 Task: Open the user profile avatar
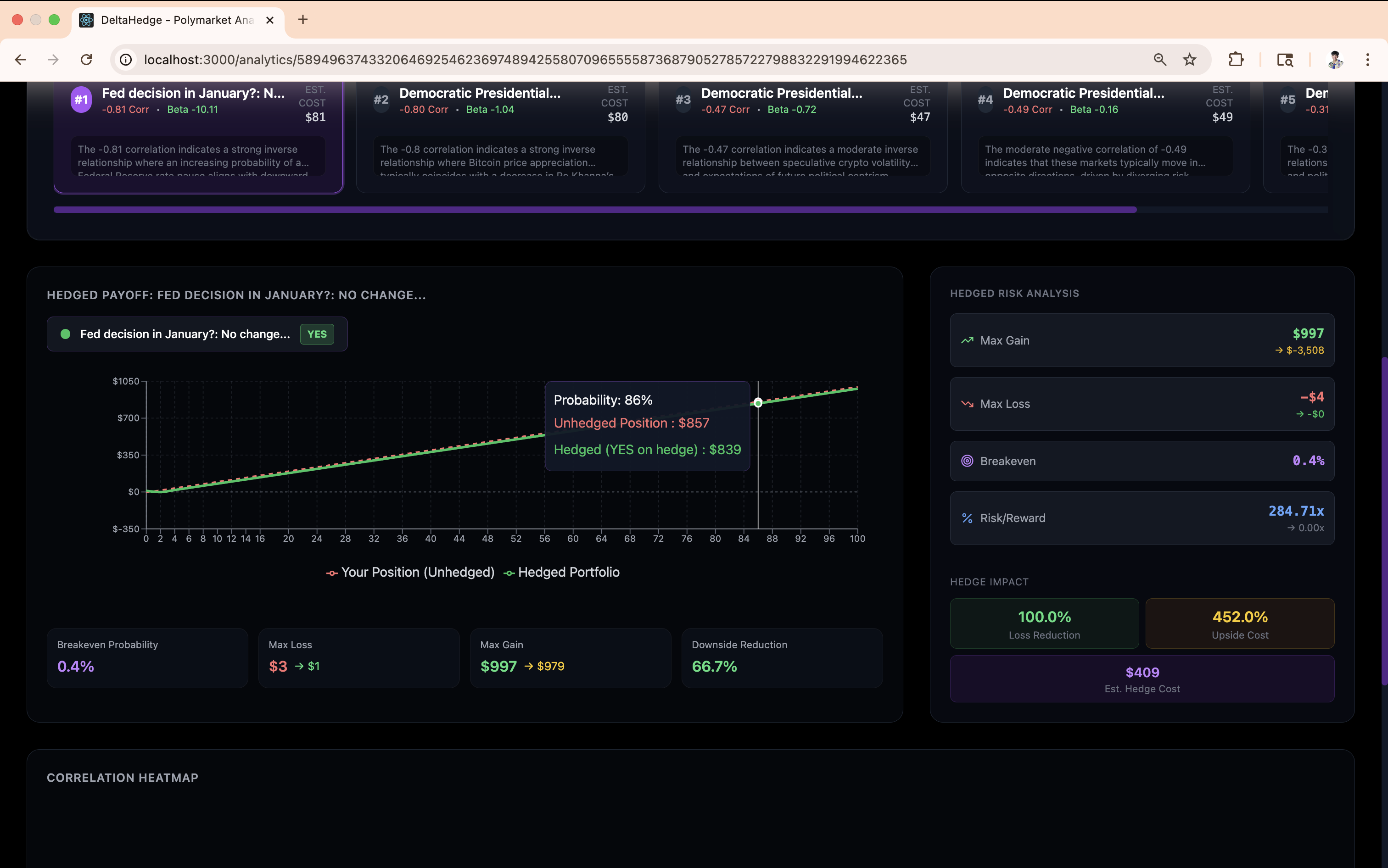coord(1335,60)
